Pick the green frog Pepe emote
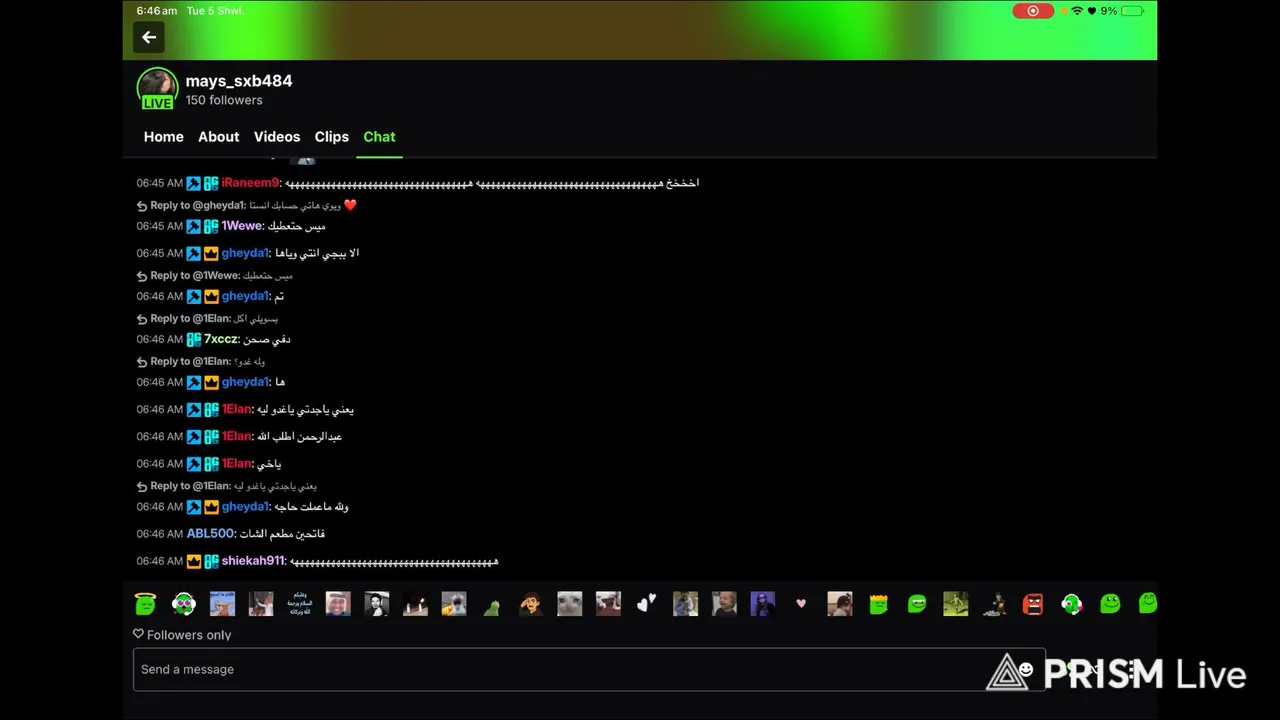Screen dimensions: 1280x720 [492, 603]
